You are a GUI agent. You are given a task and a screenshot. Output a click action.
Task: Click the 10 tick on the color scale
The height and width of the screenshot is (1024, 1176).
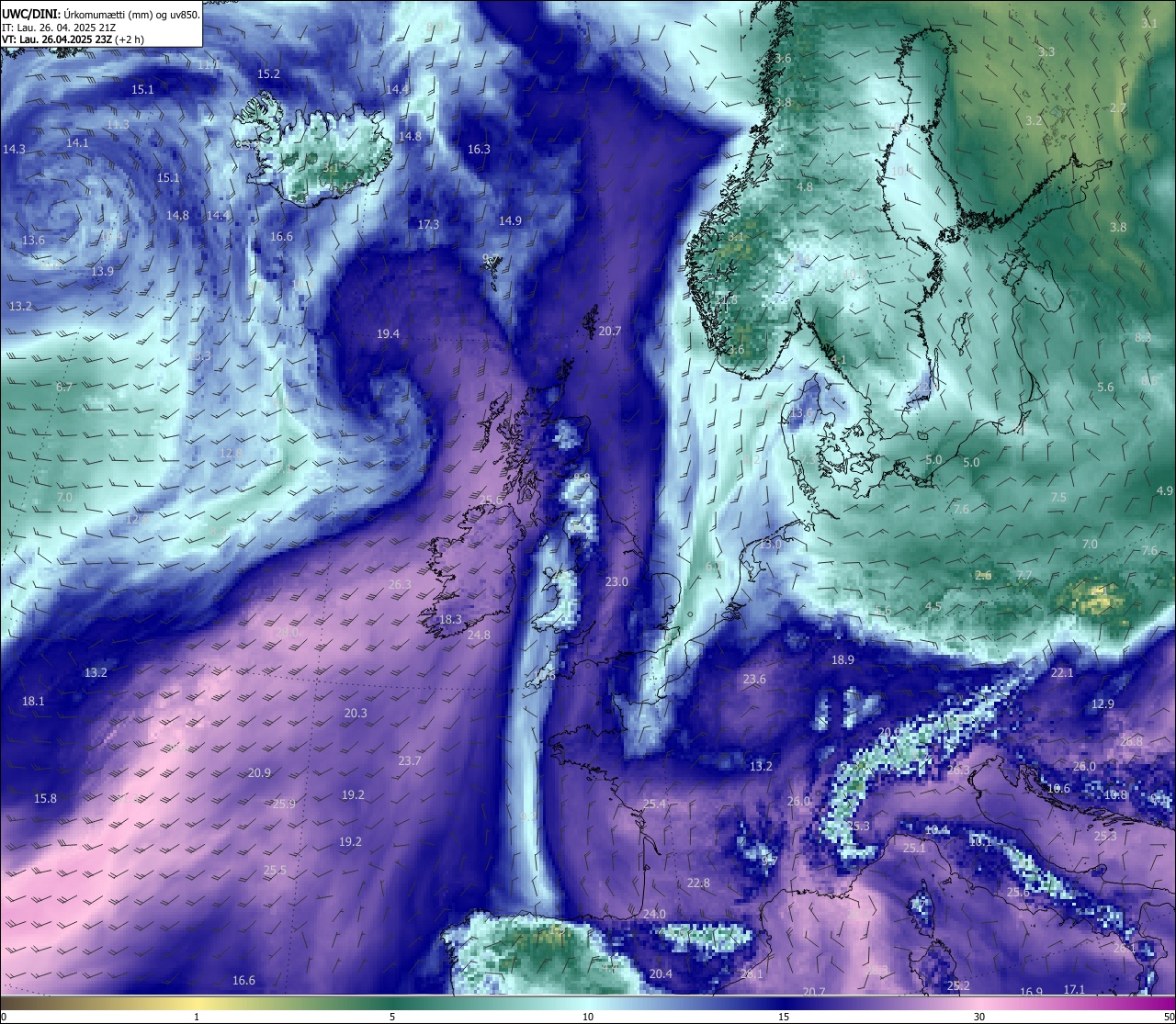tap(588, 1017)
